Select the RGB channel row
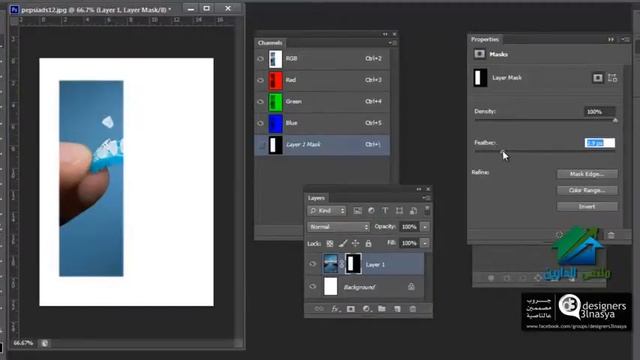This screenshot has width=640, height=360. (x=322, y=59)
